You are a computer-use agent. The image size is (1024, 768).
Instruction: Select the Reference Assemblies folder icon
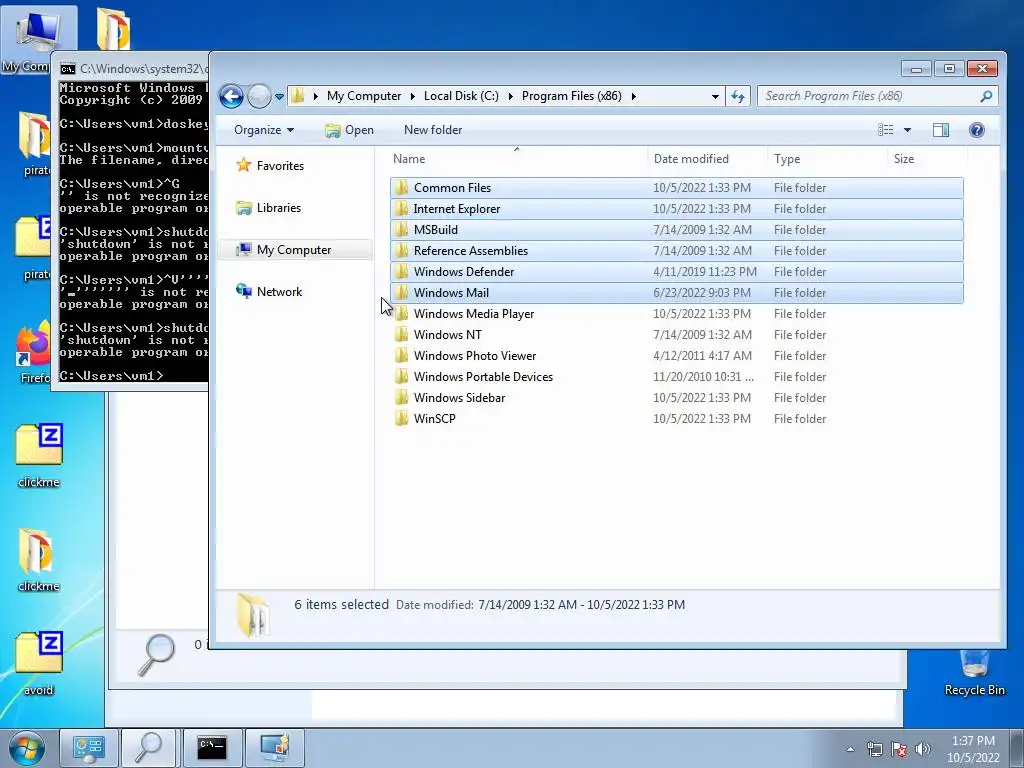click(401, 250)
